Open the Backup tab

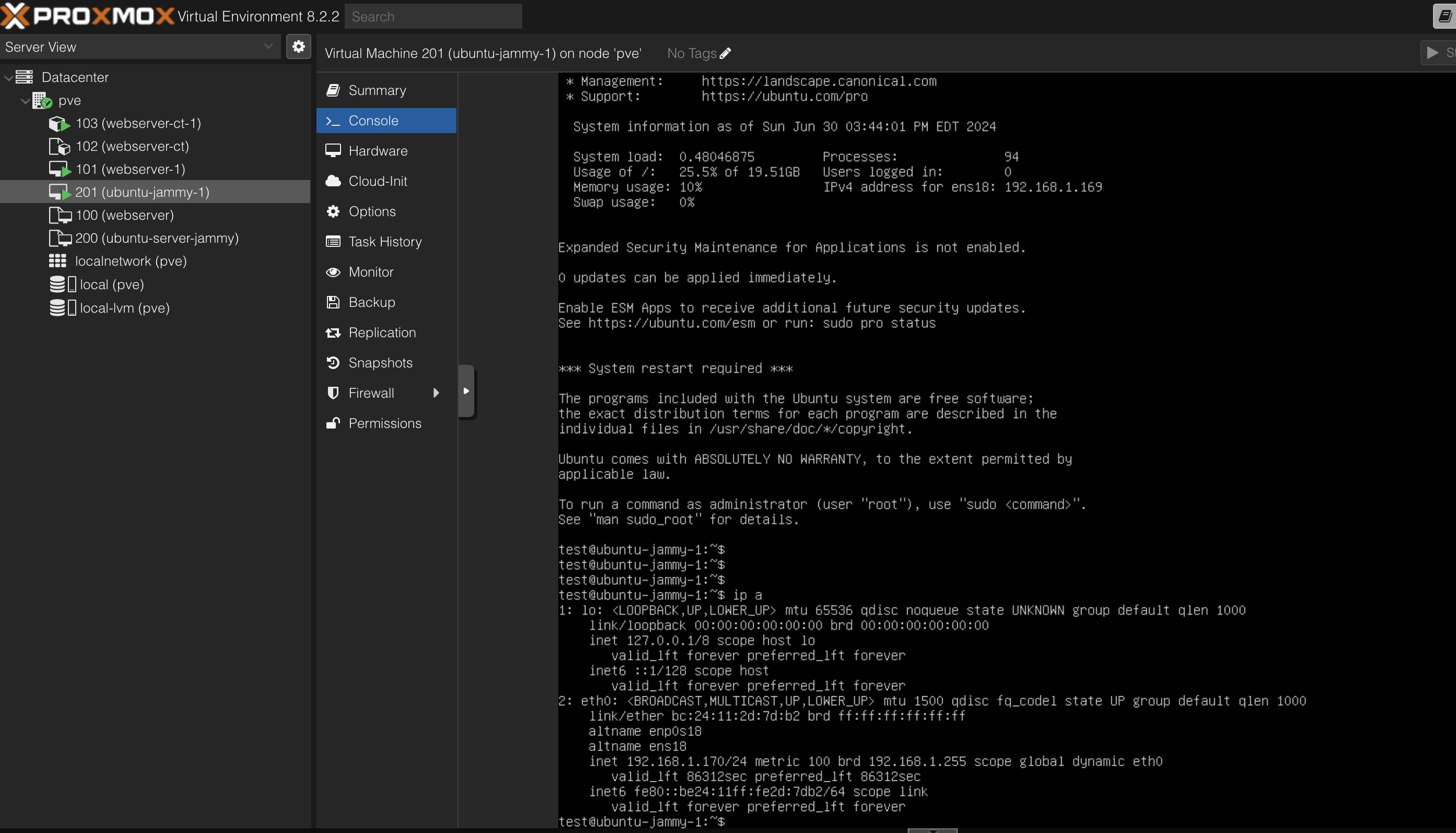(x=386, y=303)
